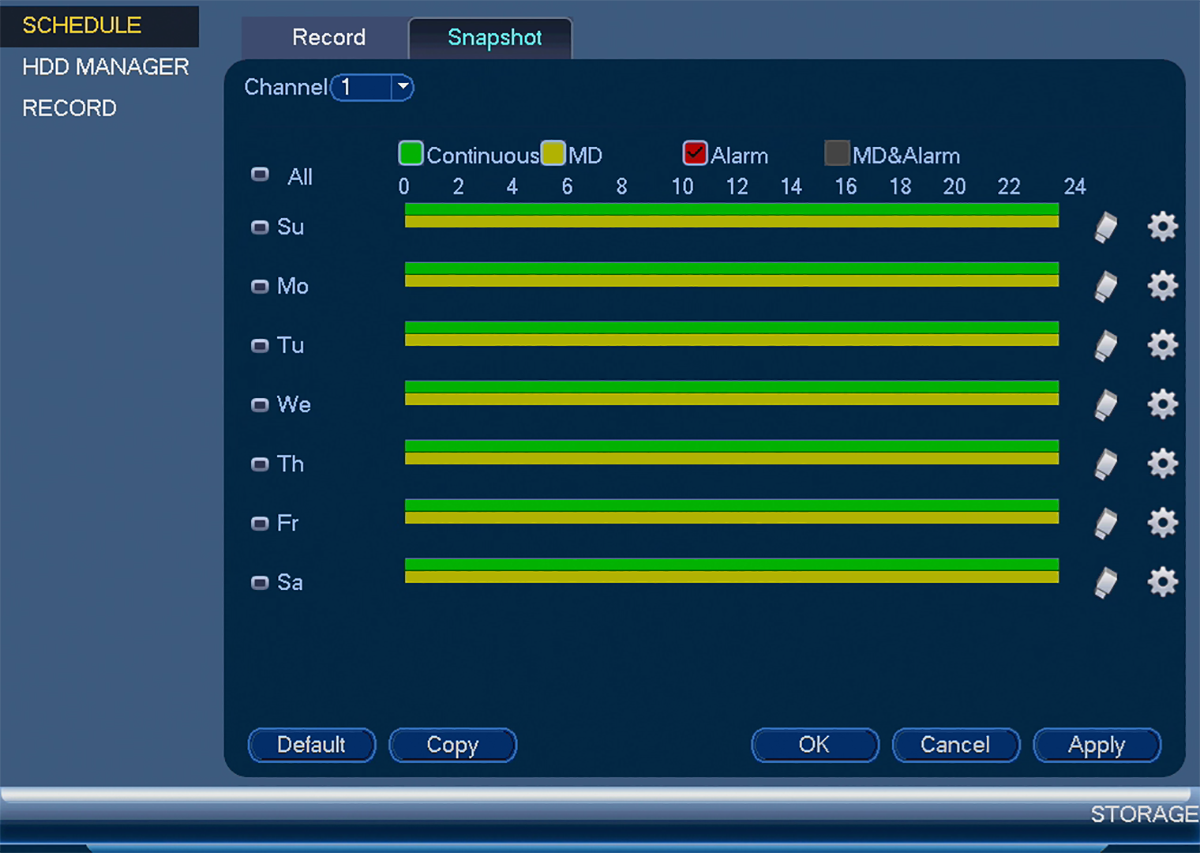The width and height of the screenshot is (1200, 853).
Task: Click the eraser icon for Friday
Action: pos(1105,523)
